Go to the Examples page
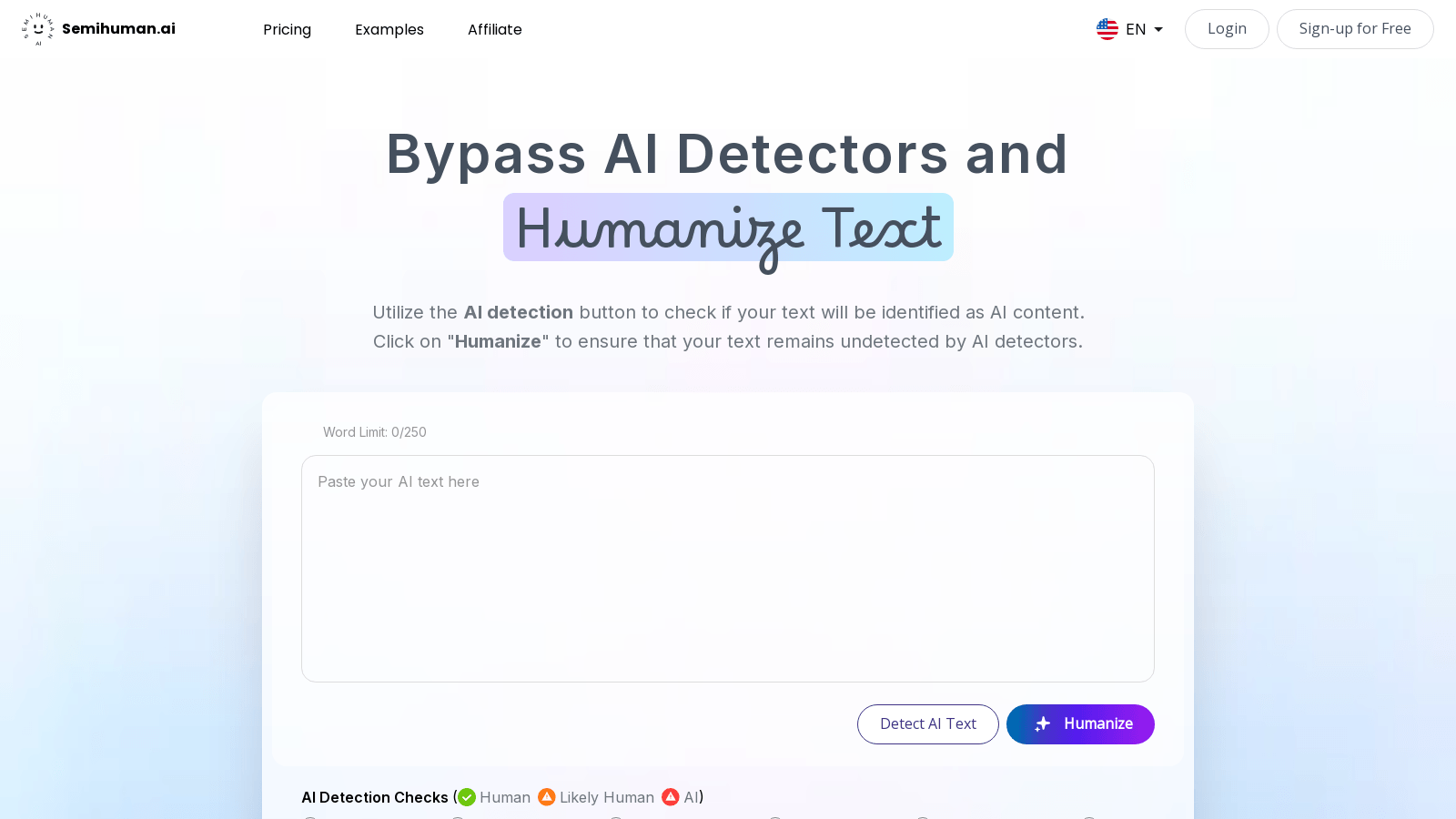Screen dimensions: 1456x819 click(x=389, y=29)
